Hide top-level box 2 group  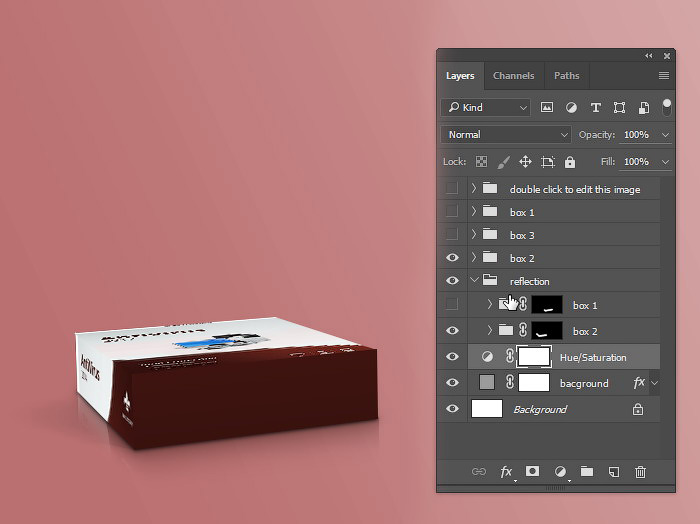pos(452,258)
